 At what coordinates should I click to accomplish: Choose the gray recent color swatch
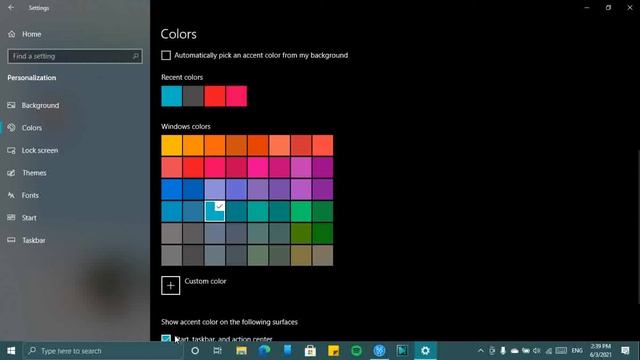tap(193, 96)
